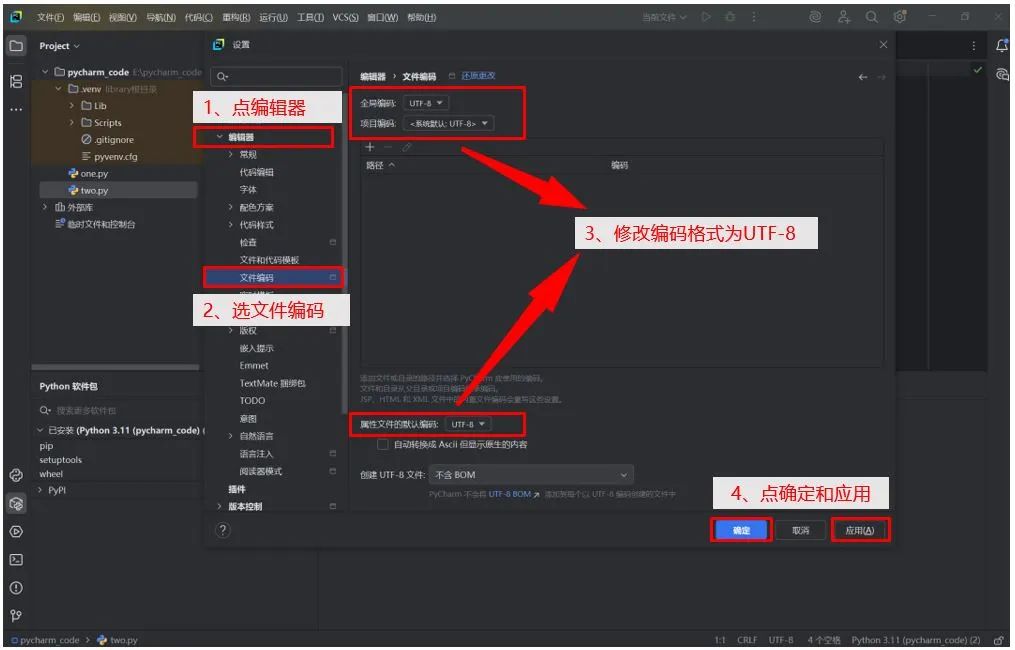Click UTF-8 encoding in the status bar
The height and width of the screenshot is (650, 1015).
point(782,641)
